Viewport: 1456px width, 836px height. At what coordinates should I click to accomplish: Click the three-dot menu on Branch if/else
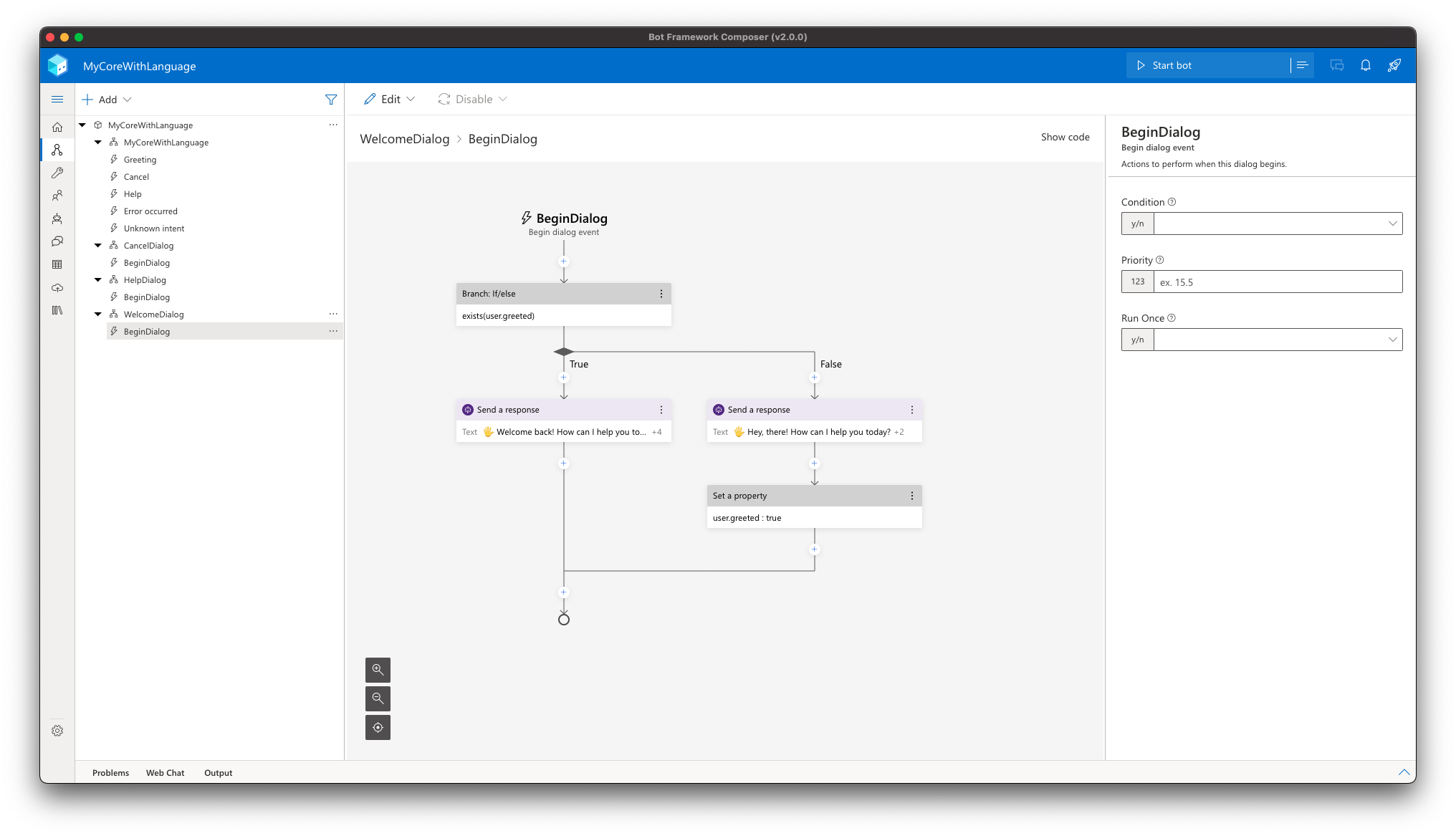pos(660,293)
